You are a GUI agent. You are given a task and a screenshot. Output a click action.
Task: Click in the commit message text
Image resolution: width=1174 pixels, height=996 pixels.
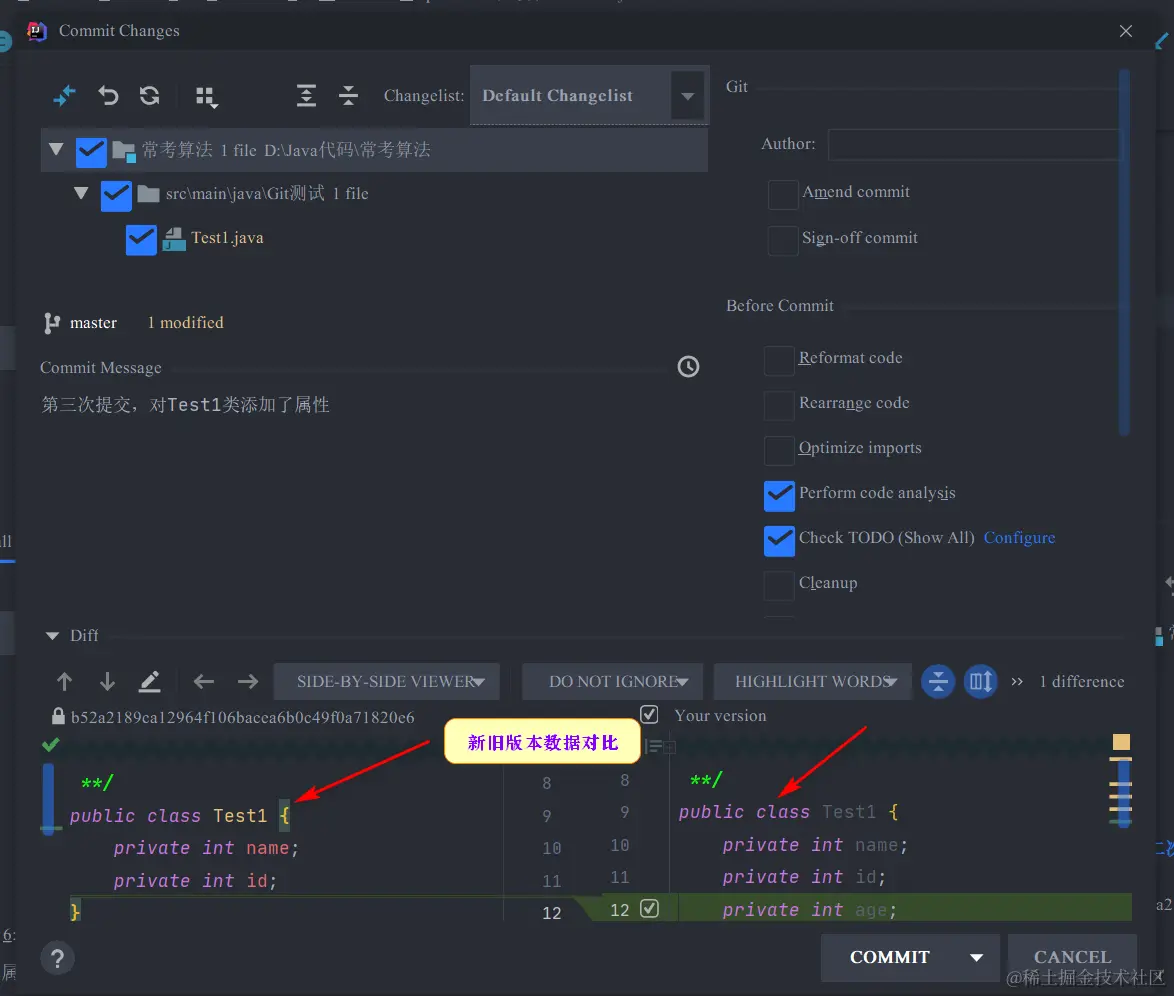(x=186, y=405)
